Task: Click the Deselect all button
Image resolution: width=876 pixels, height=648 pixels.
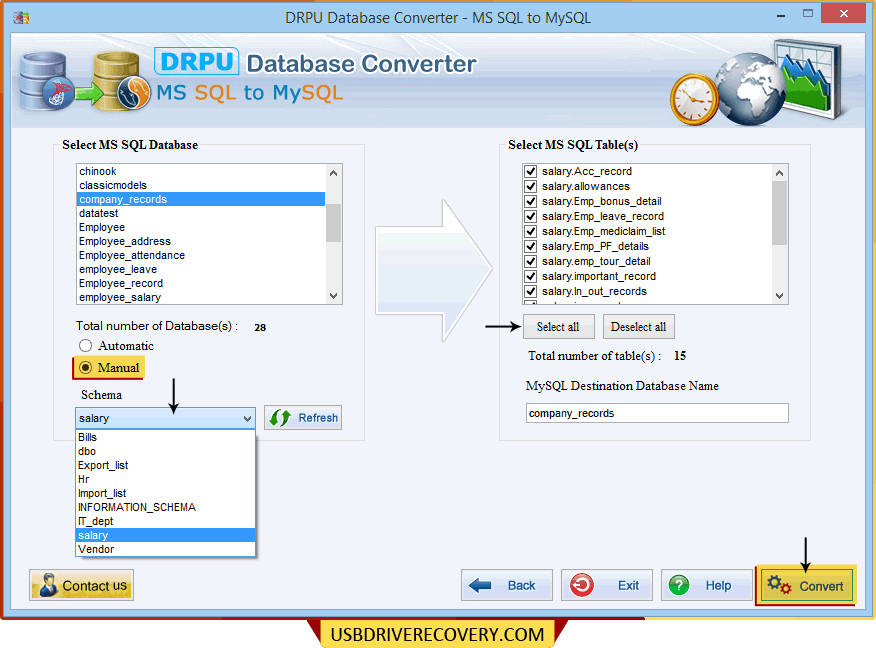Action: click(x=639, y=327)
